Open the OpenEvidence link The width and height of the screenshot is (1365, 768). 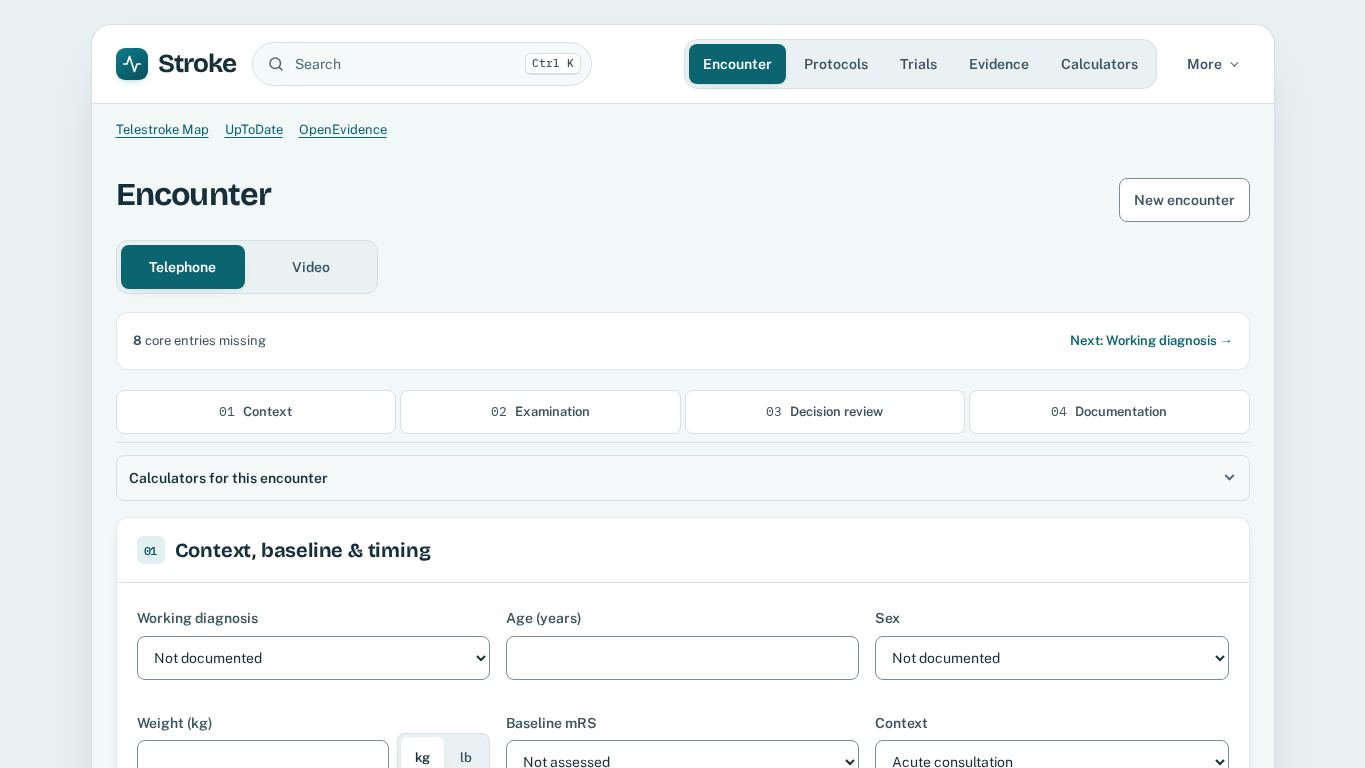(343, 130)
